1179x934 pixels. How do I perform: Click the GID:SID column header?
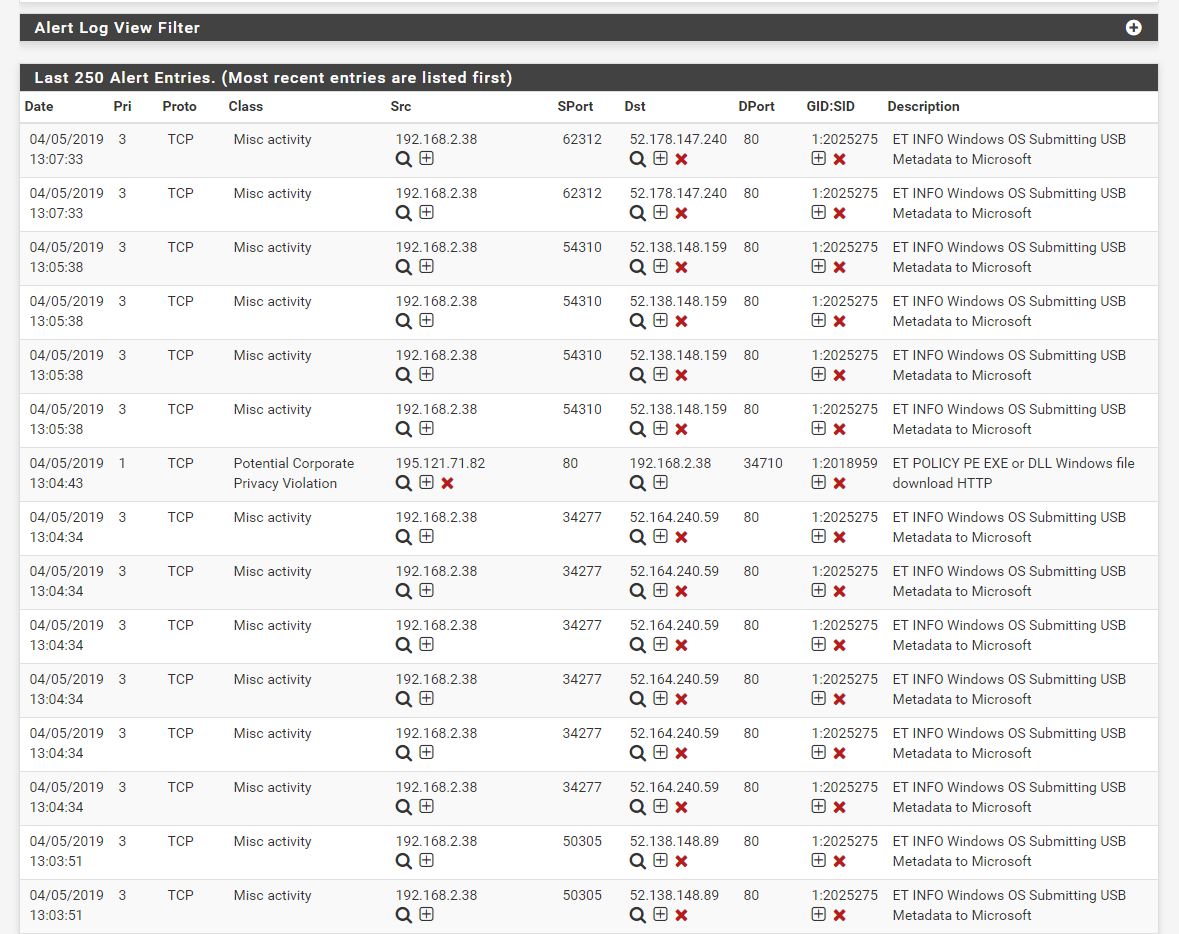pos(830,106)
